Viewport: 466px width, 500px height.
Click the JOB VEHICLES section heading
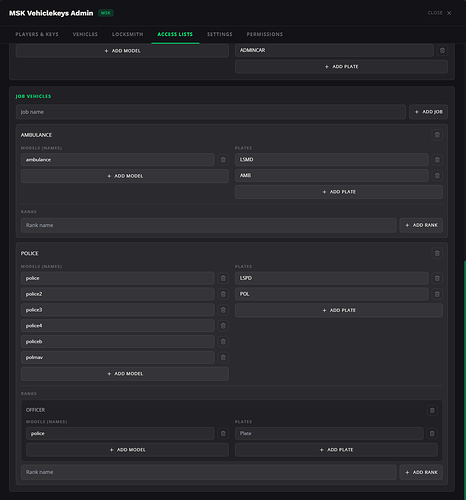(33, 96)
